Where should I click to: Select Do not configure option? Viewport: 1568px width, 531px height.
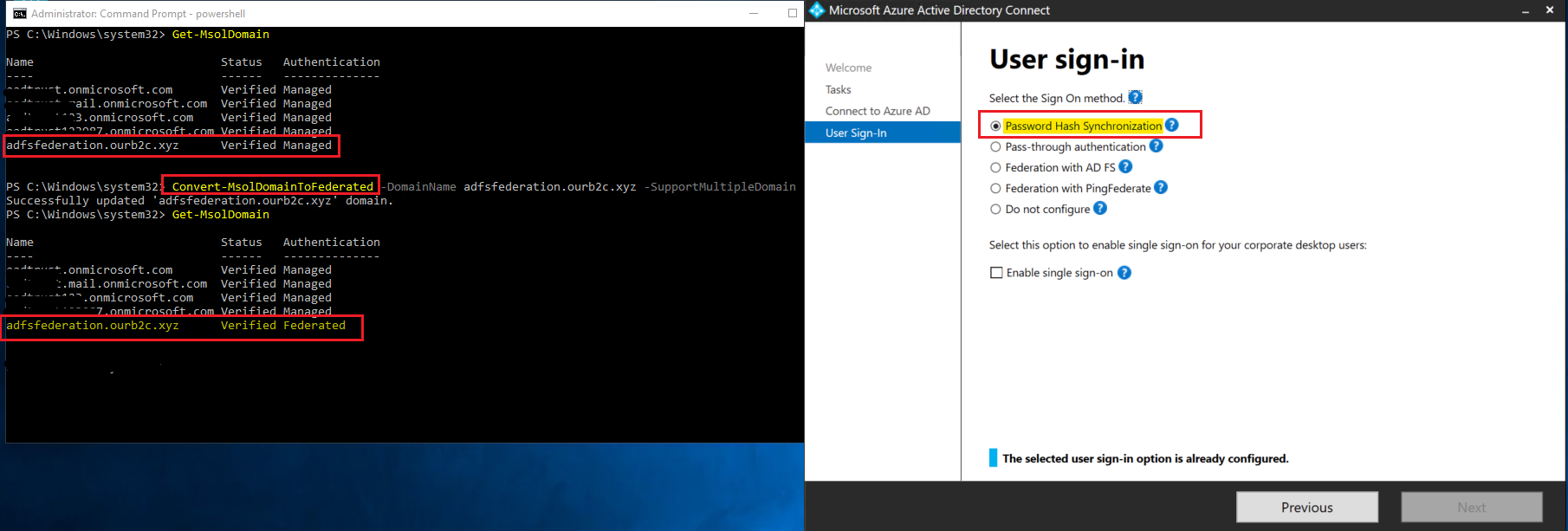pos(995,209)
